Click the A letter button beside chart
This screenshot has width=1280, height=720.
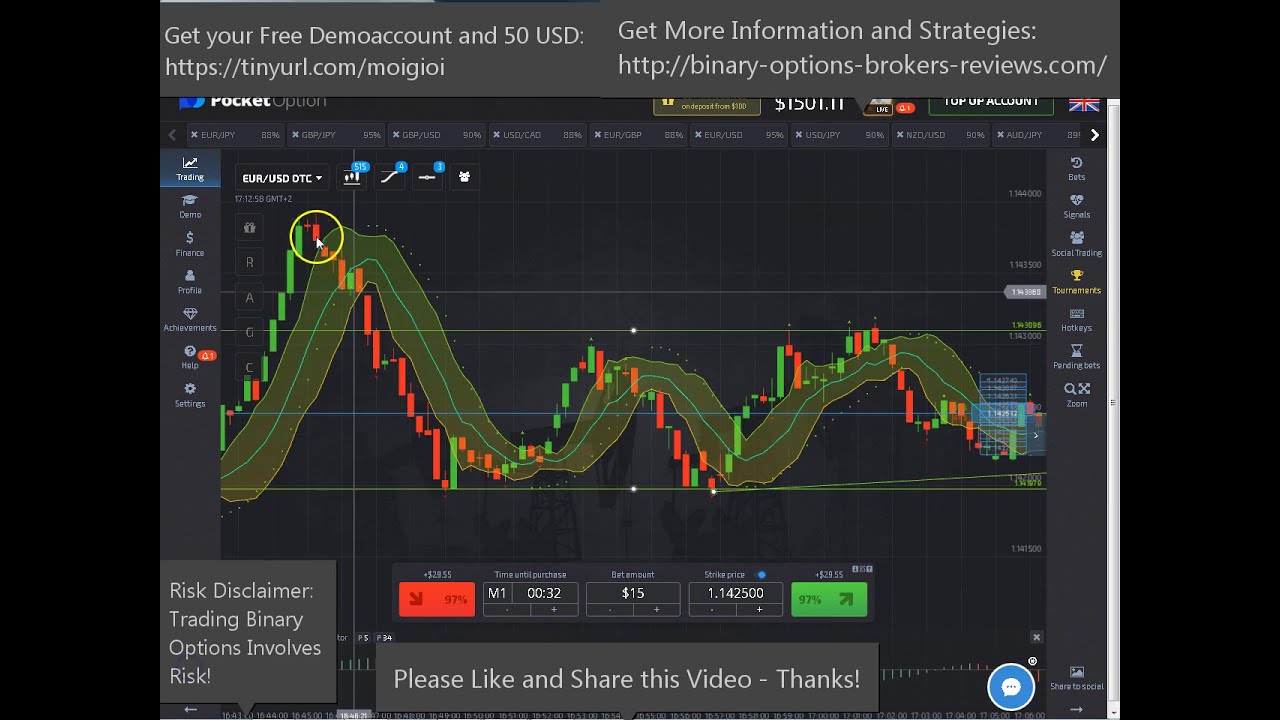[249, 297]
